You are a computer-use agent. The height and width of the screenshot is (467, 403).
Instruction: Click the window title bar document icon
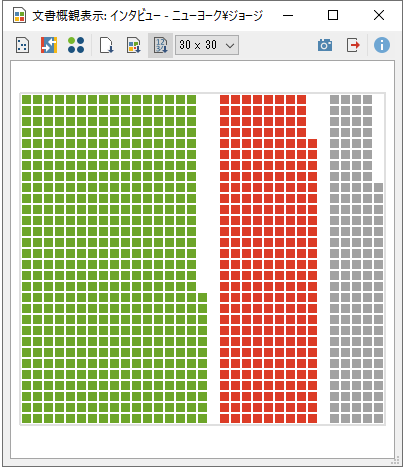tap(19, 15)
